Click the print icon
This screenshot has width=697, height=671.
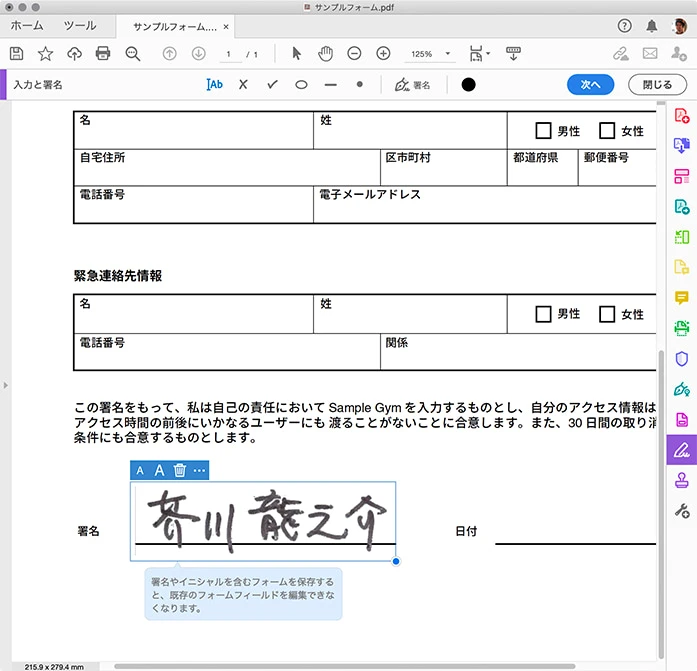pos(103,53)
